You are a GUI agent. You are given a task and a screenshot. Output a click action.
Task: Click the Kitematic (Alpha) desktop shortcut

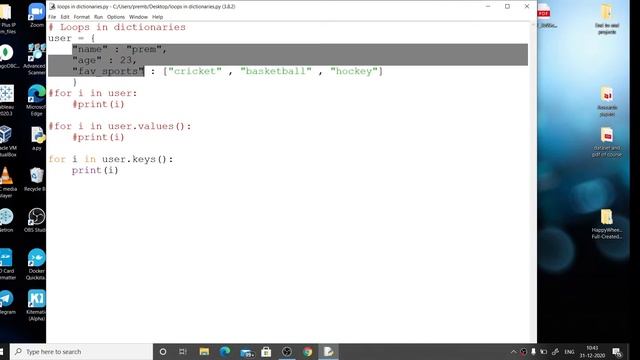[x=36, y=305]
